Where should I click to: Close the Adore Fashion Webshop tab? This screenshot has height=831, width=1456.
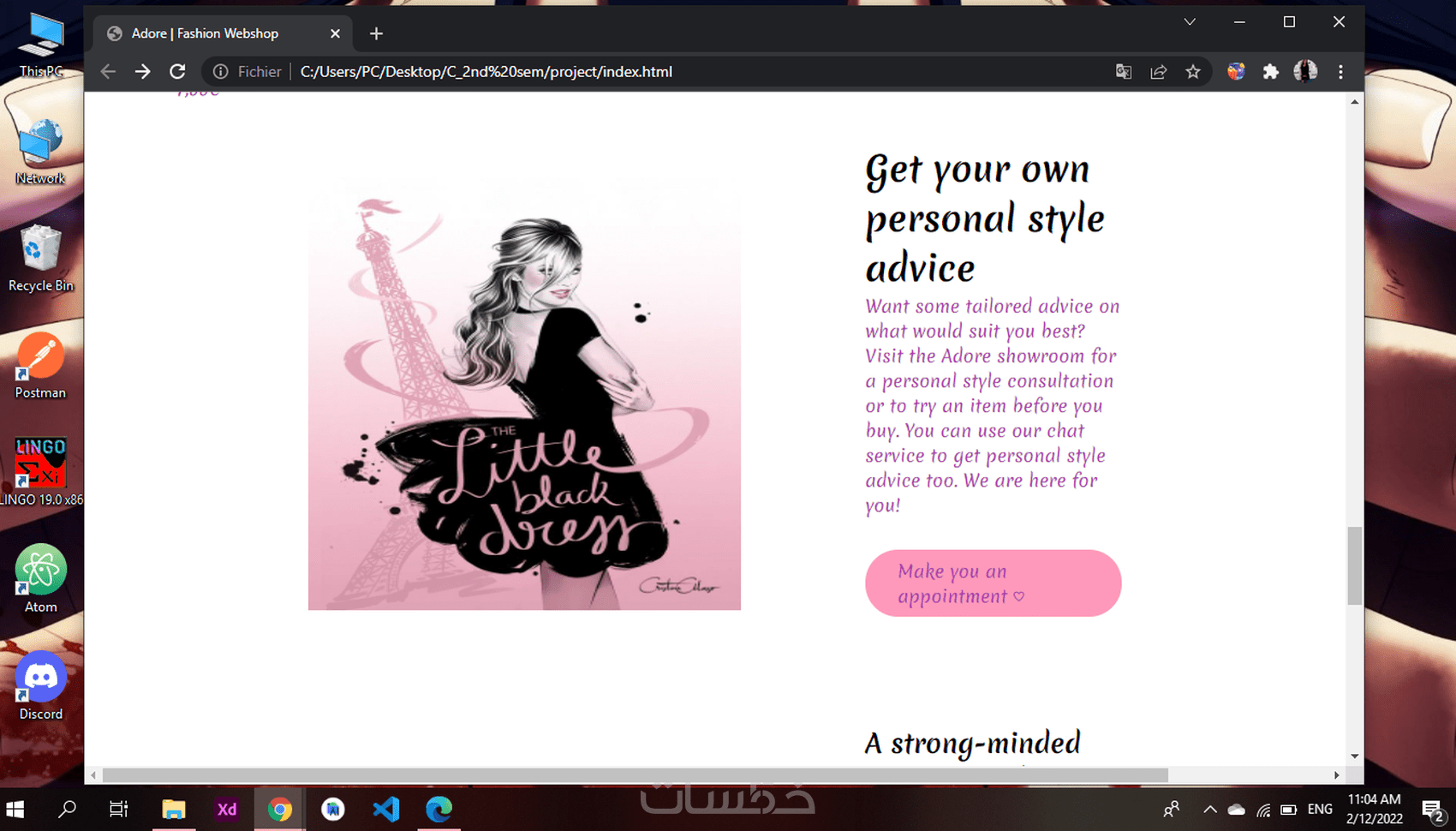click(335, 33)
